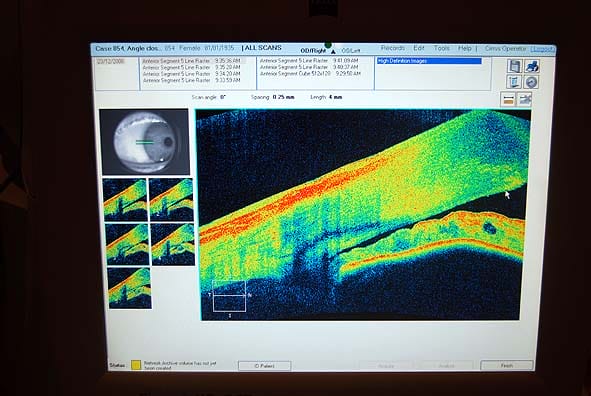Screen dimensions: 591x396
Task: Click the document export icon below save
Action: coord(514,82)
